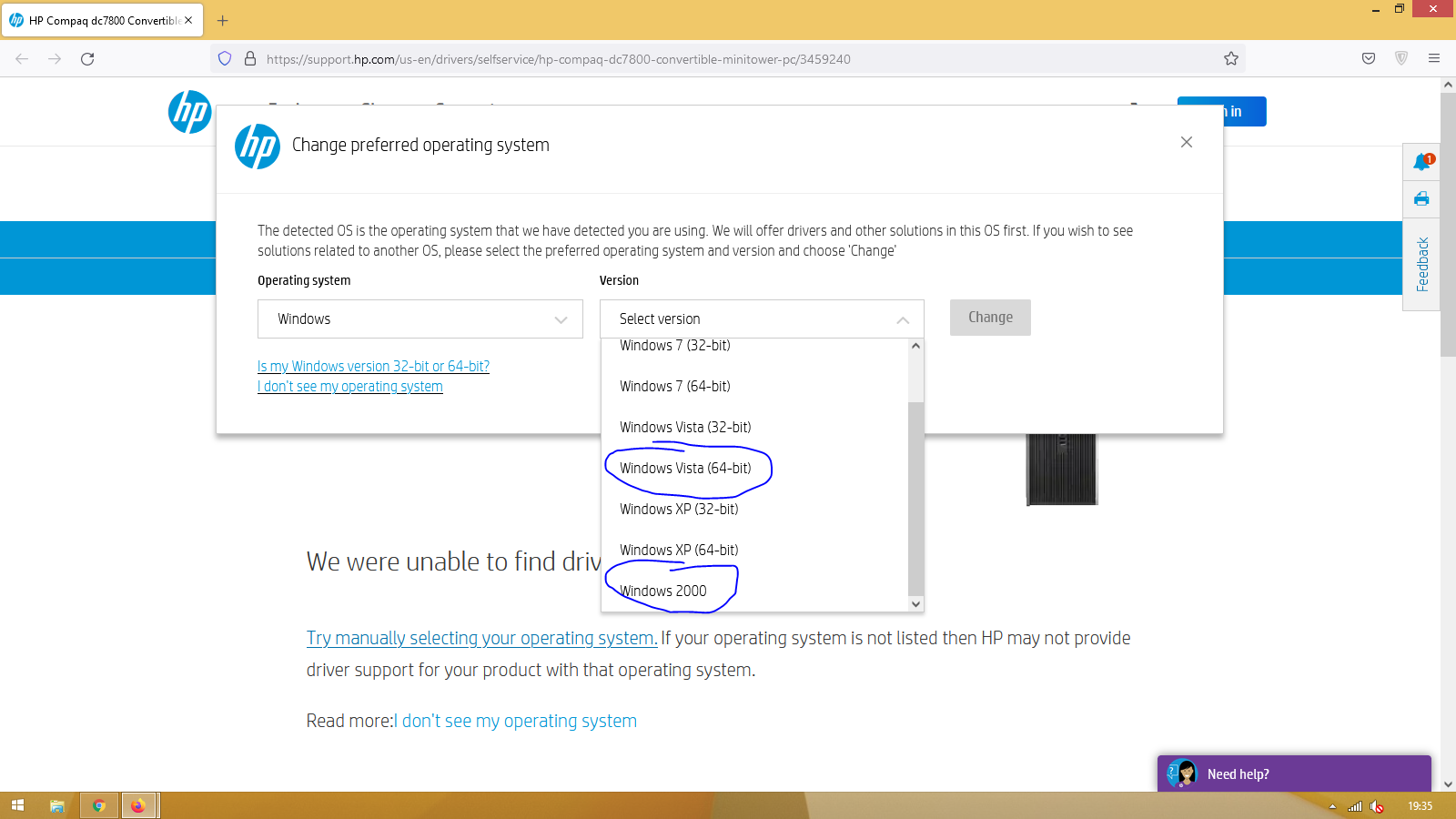Click the page vertical scrollbar thumb
Screen dimensions: 1456x819
coord(1448,225)
